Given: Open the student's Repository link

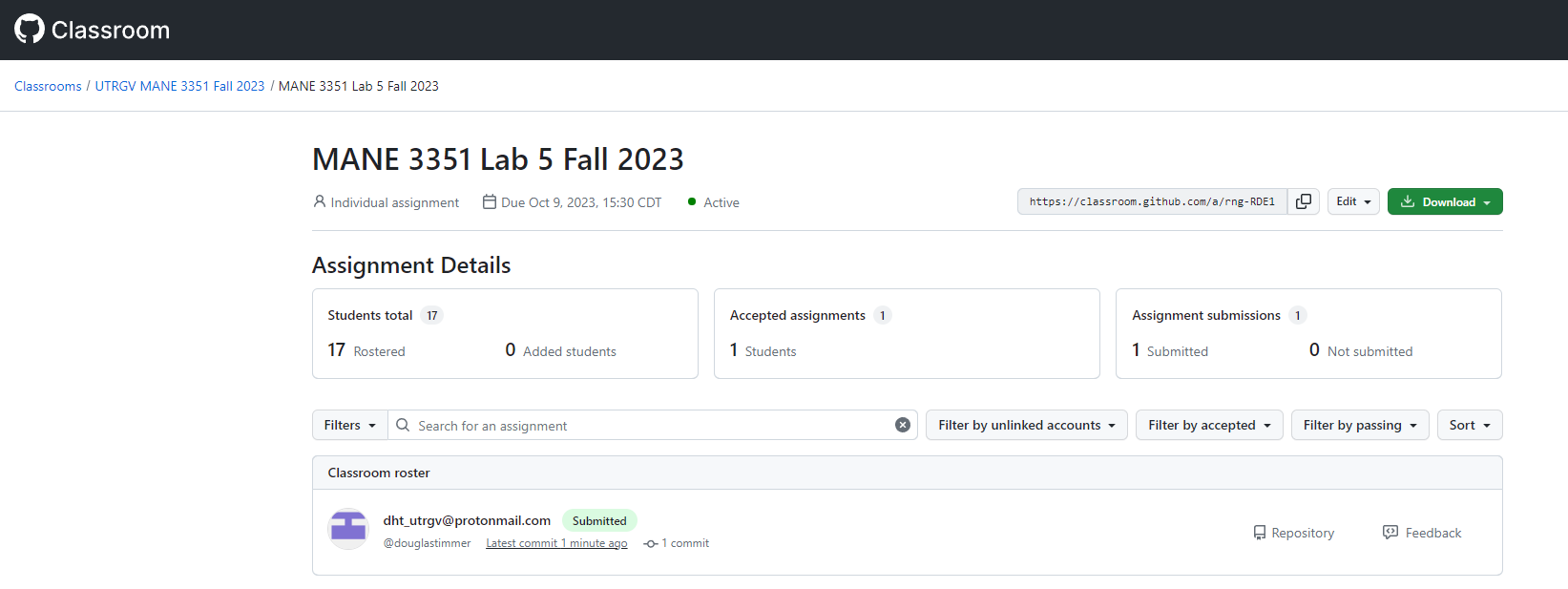Looking at the screenshot, I should [x=1293, y=533].
